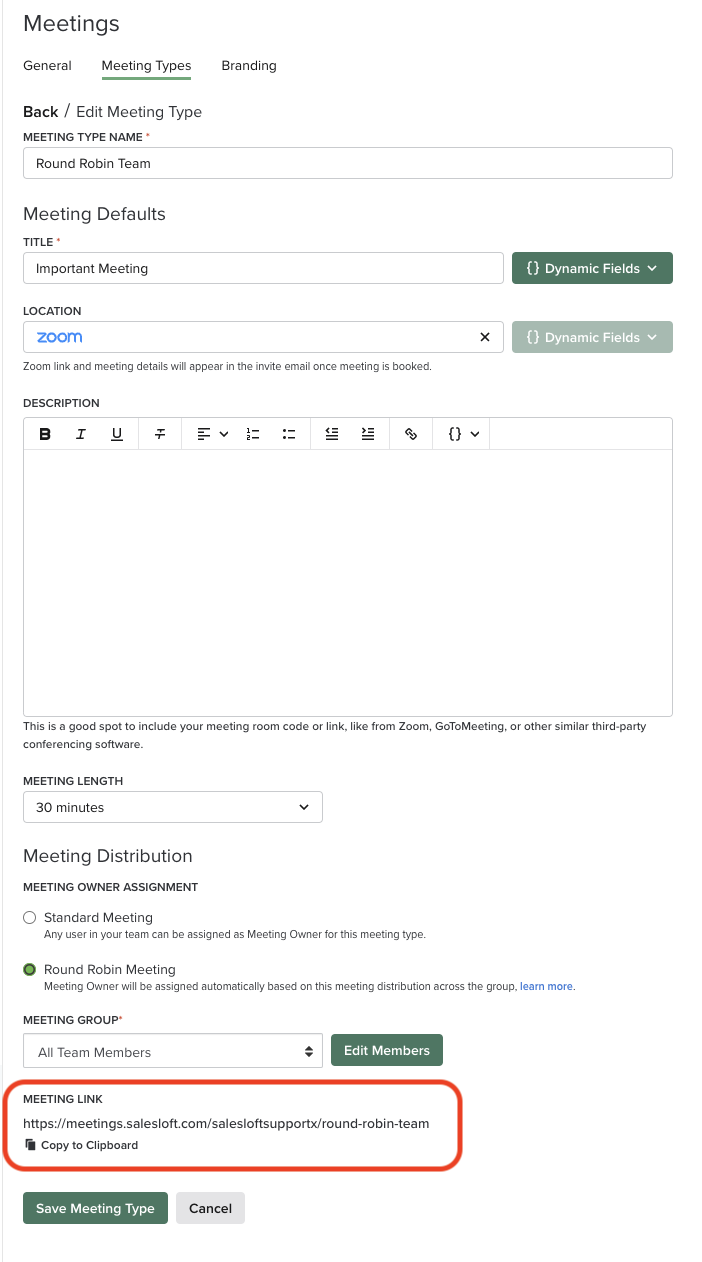Toggle bold formatting in description toolbar

(x=45, y=434)
